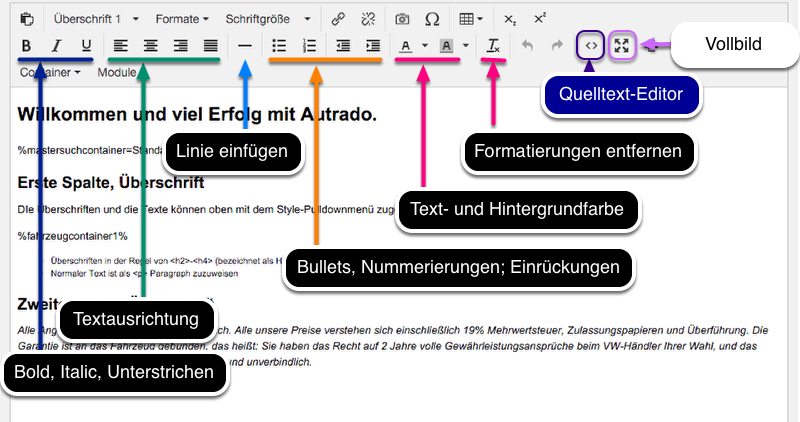
Task: Toggle numbered list
Action: click(x=309, y=46)
